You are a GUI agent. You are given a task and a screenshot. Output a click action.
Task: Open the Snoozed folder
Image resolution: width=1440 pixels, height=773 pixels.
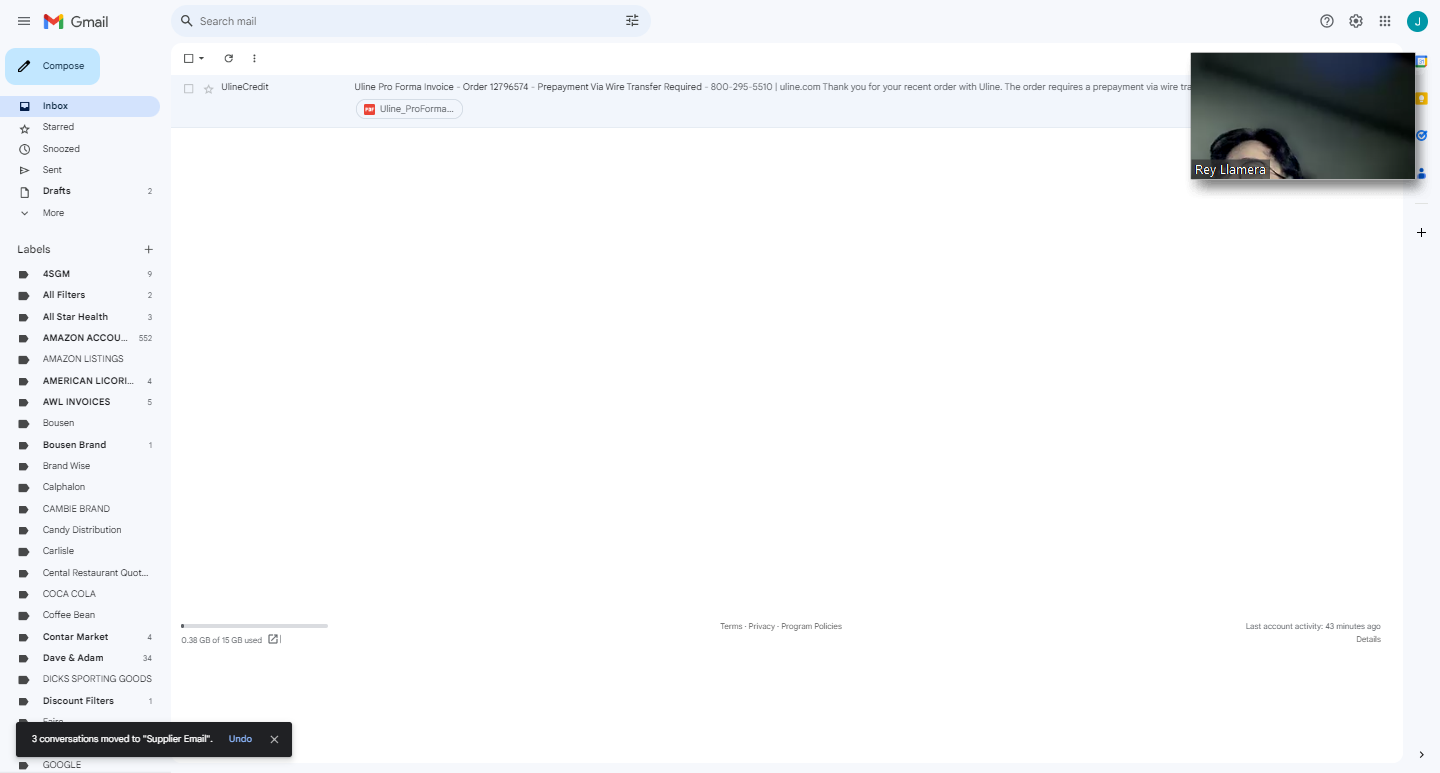[80, 149]
